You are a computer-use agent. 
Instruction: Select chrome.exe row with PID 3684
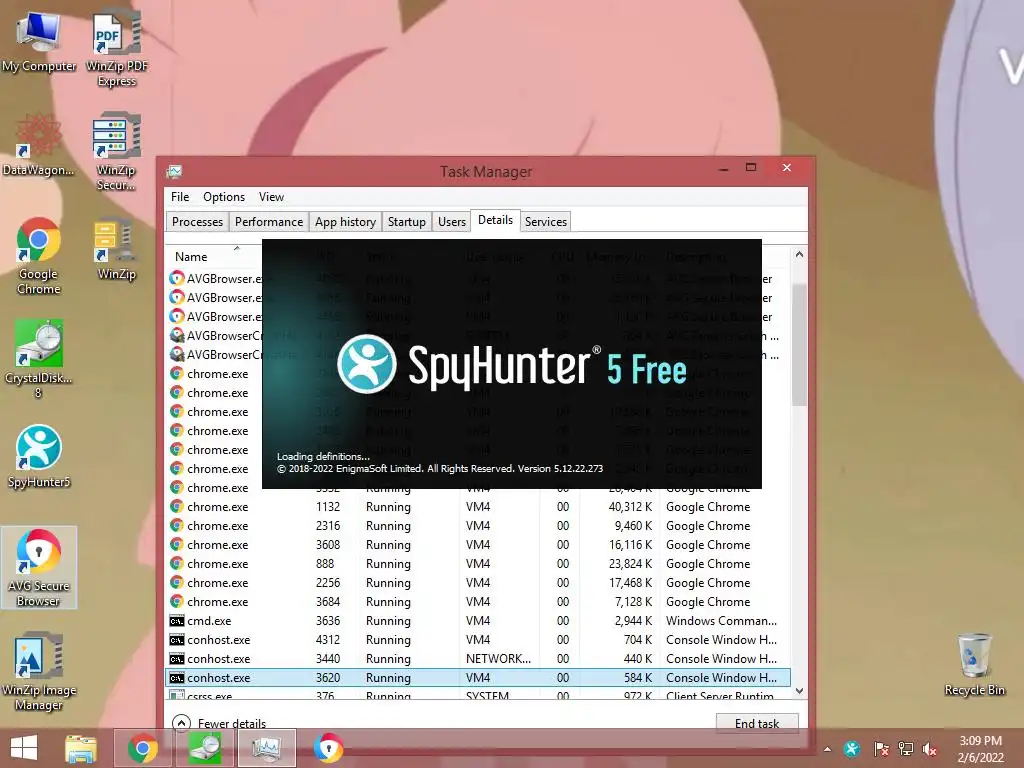478,601
